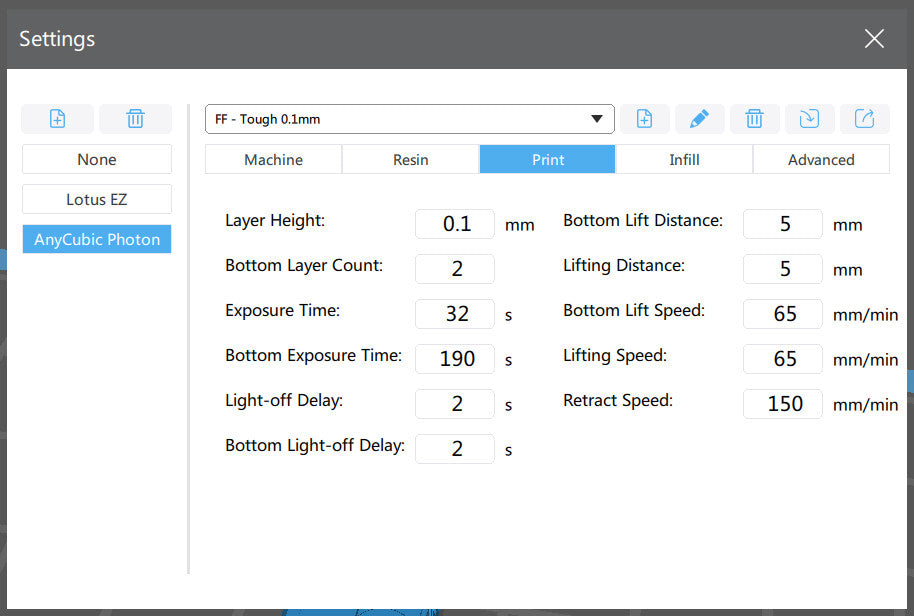Screen dimensions: 914x616
Task: Click the Retract Speed value box
Action: (x=783, y=404)
